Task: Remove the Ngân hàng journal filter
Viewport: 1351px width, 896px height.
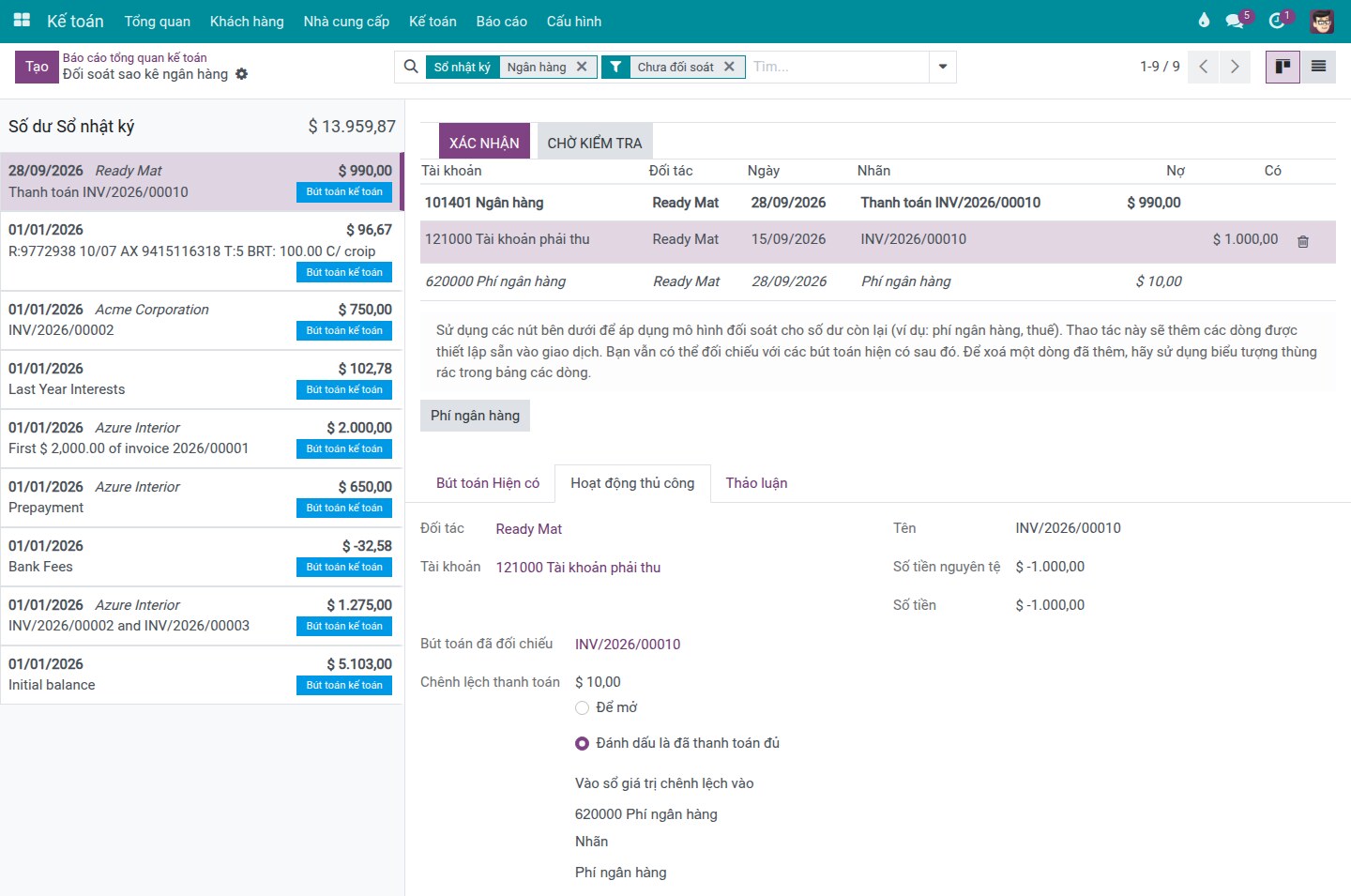Action: coord(582,67)
